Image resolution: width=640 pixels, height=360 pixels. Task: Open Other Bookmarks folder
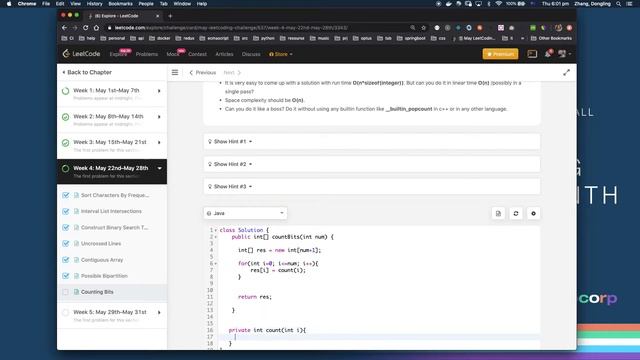pyautogui.click(x=551, y=38)
